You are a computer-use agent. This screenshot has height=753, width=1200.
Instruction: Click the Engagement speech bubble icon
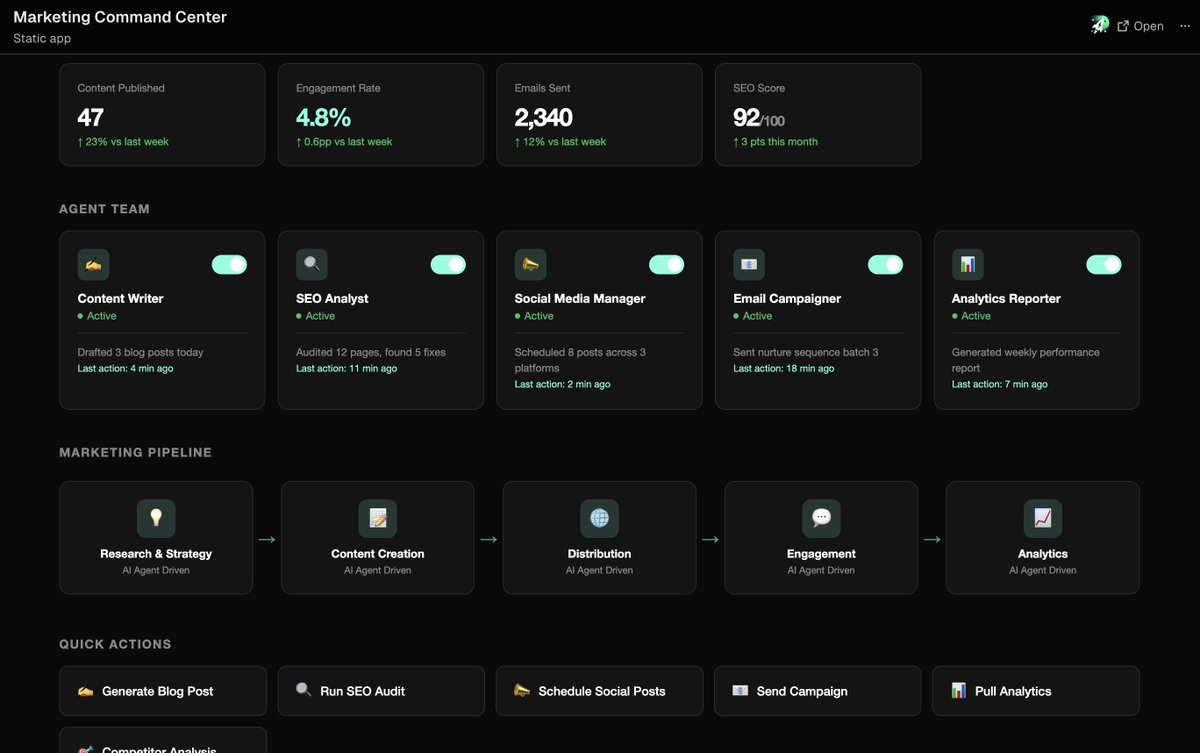click(x=821, y=518)
